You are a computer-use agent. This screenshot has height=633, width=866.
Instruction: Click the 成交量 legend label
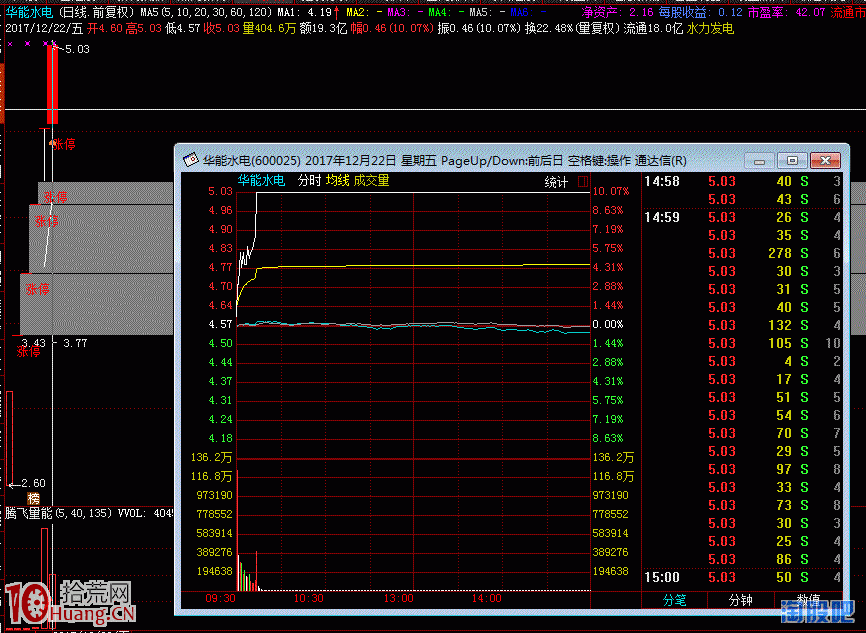pos(371,180)
